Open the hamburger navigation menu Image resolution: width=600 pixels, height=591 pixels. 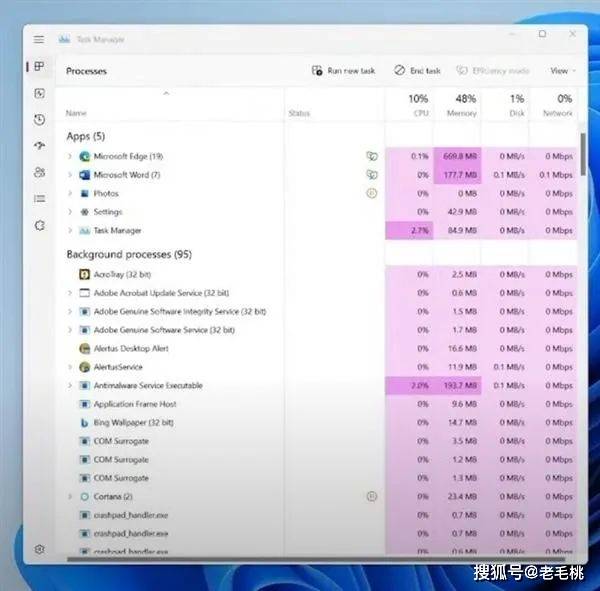[x=39, y=39]
